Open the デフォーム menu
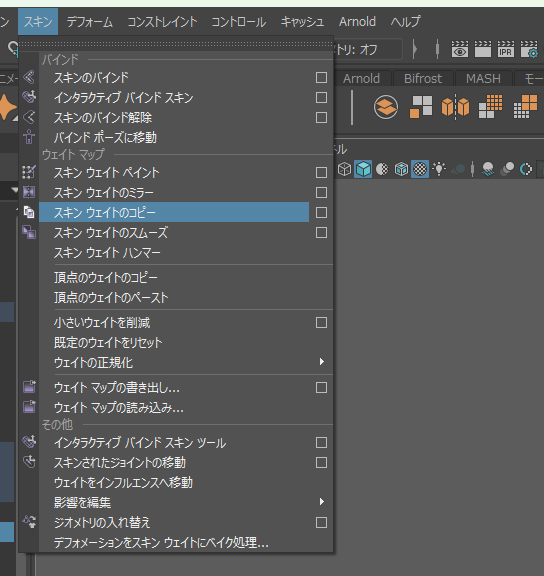 (x=90, y=22)
